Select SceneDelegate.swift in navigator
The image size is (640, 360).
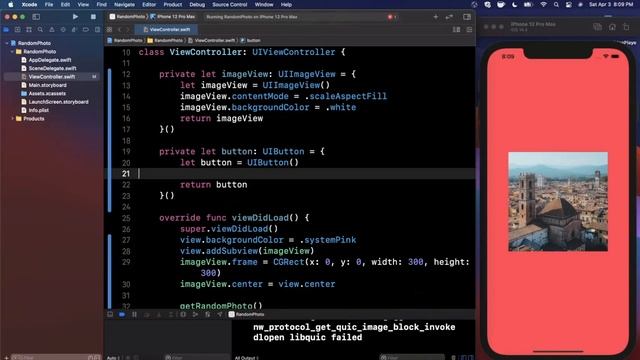(x=52, y=68)
